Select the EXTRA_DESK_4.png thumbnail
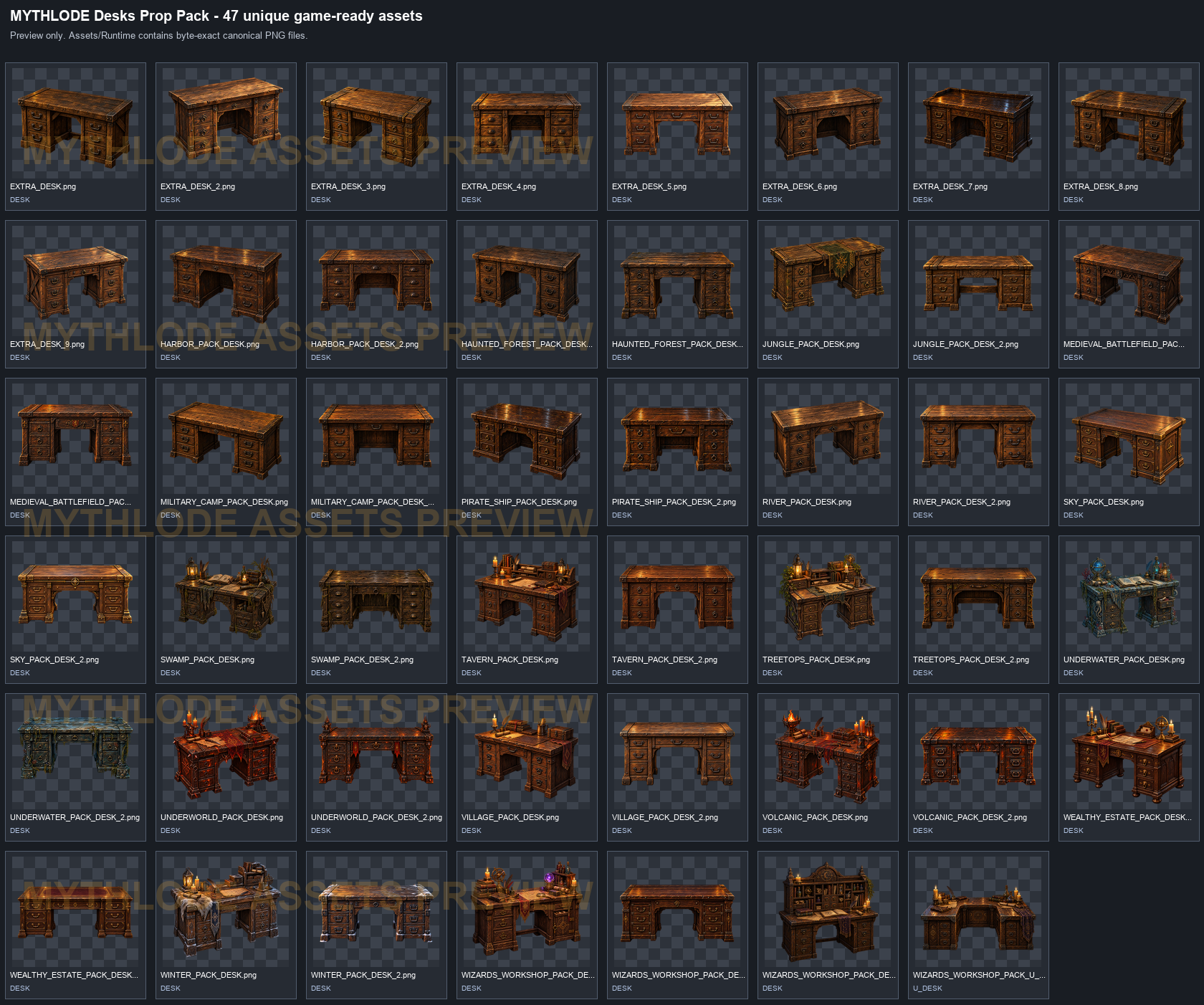Image resolution: width=1204 pixels, height=1005 pixels. click(527, 123)
